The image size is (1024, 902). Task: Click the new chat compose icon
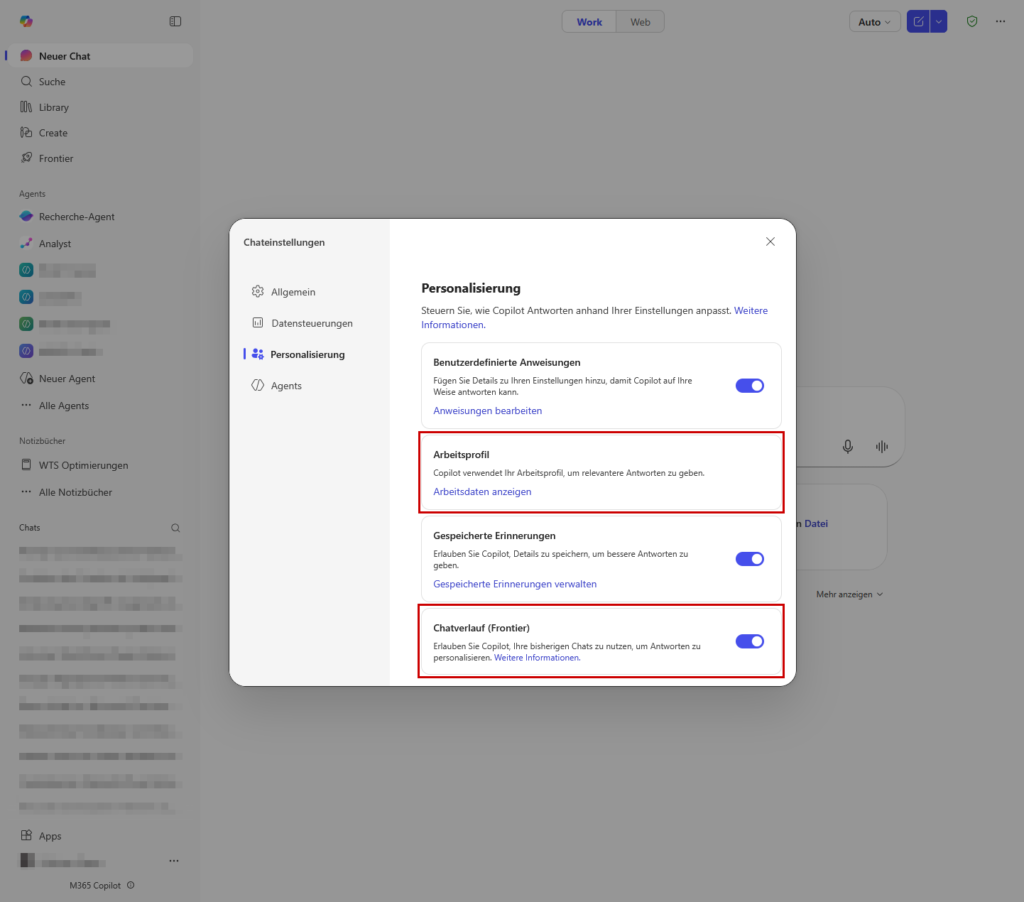point(918,21)
